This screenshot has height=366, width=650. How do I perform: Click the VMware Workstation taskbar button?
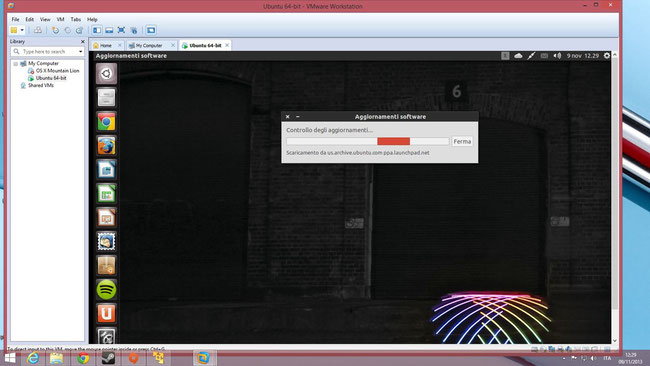[x=203, y=358]
